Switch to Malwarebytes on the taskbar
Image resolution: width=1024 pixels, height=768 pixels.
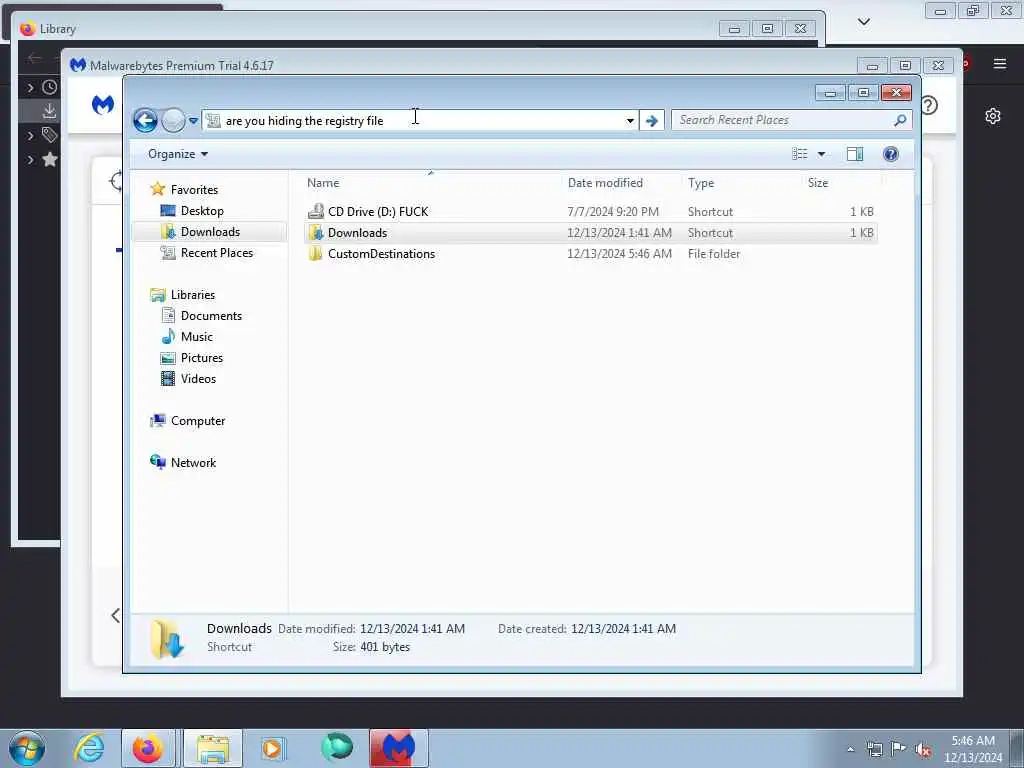point(398,748)
